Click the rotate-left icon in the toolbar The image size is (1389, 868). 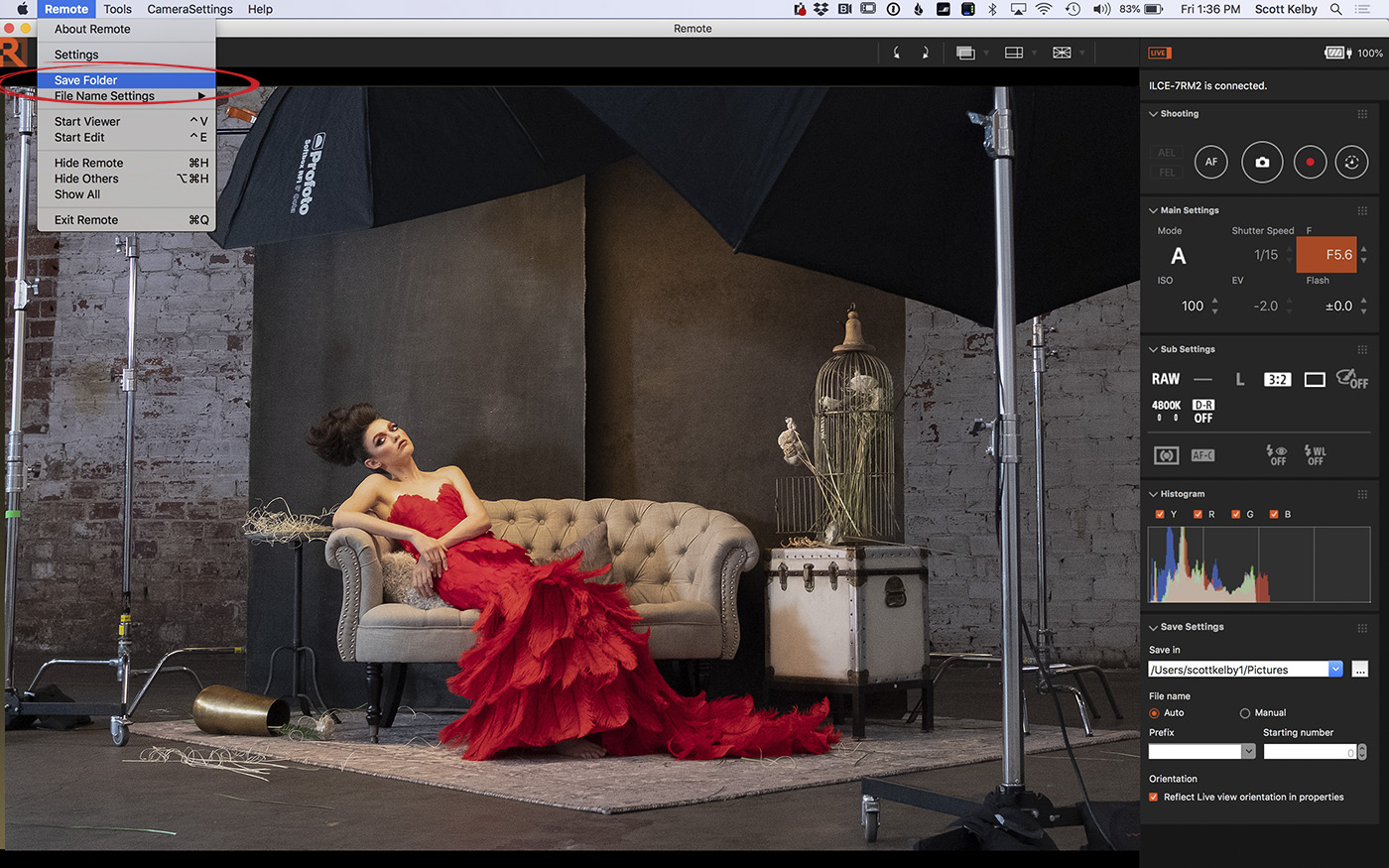(897, 53)
